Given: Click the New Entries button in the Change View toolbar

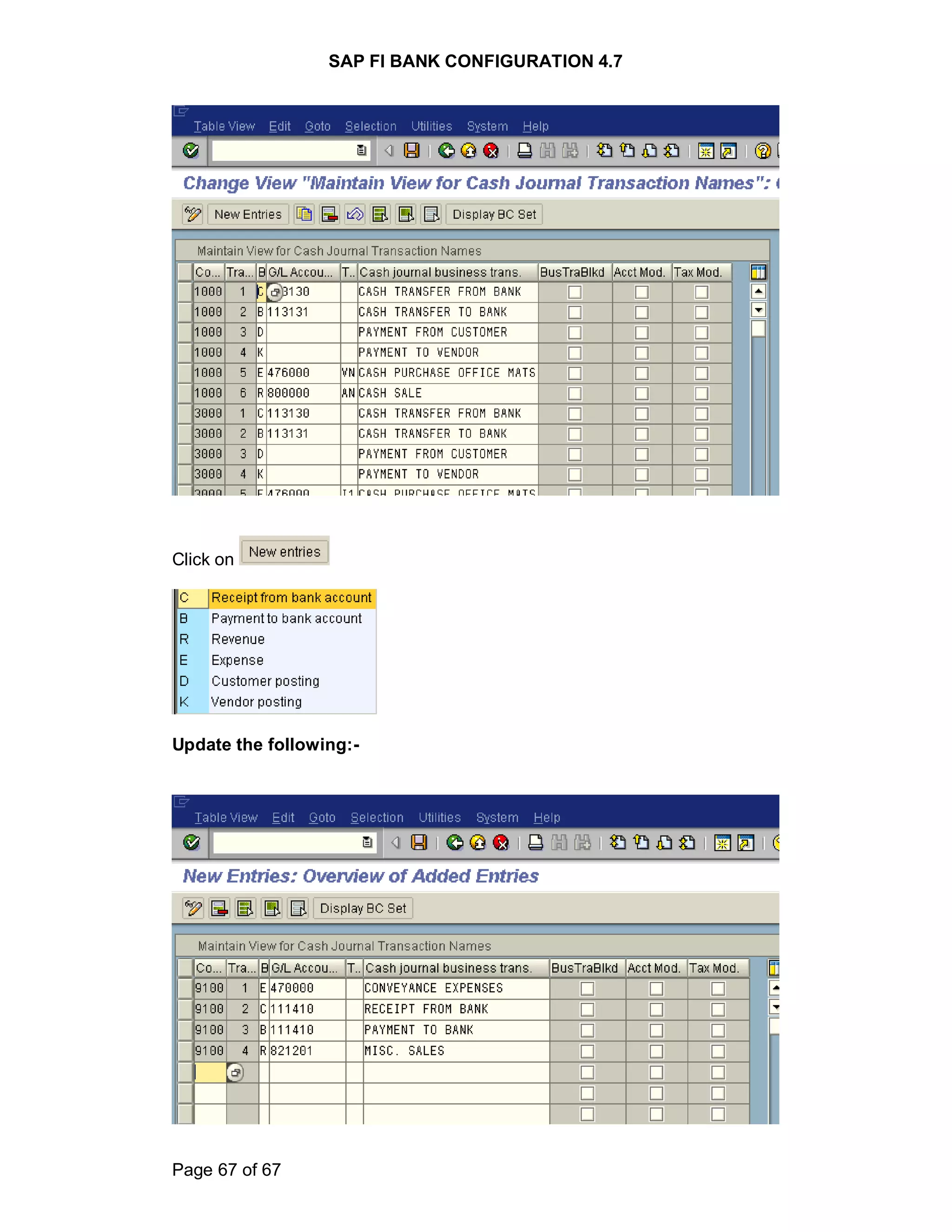Looking at the screenshot, I should (248, 214).
